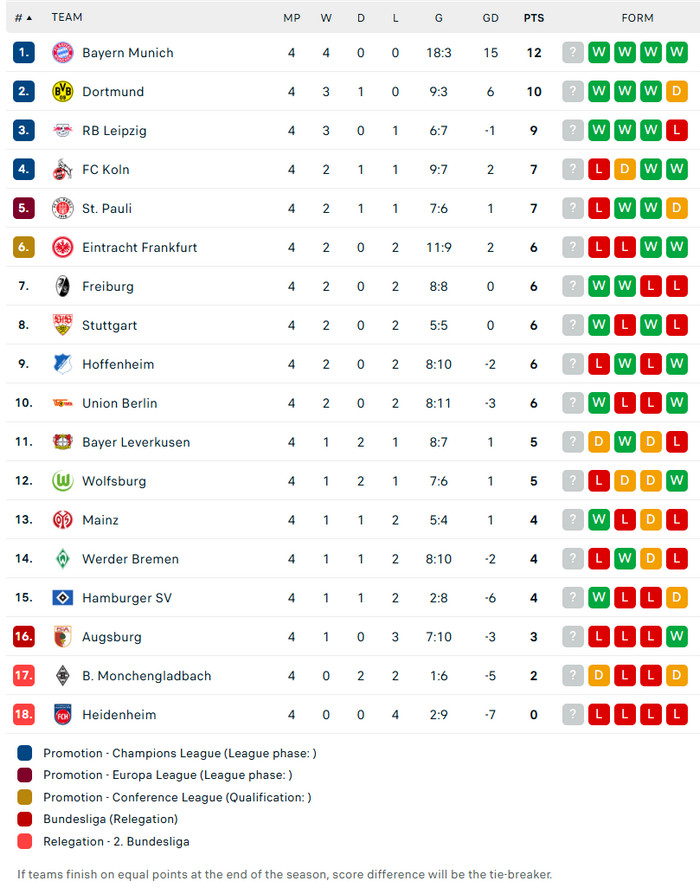The image size is (700, 888).
Task: Click Heidenheim's upcoming match question mark
Action: pos(573,715)
